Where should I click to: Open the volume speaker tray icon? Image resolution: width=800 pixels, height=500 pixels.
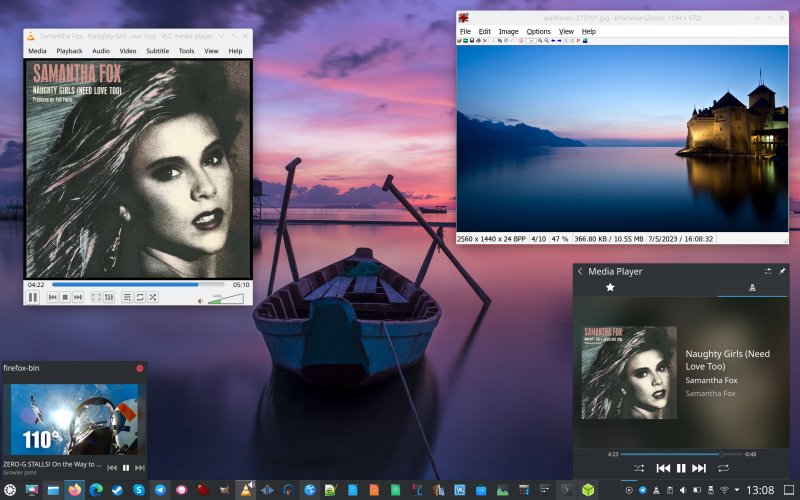683,490
